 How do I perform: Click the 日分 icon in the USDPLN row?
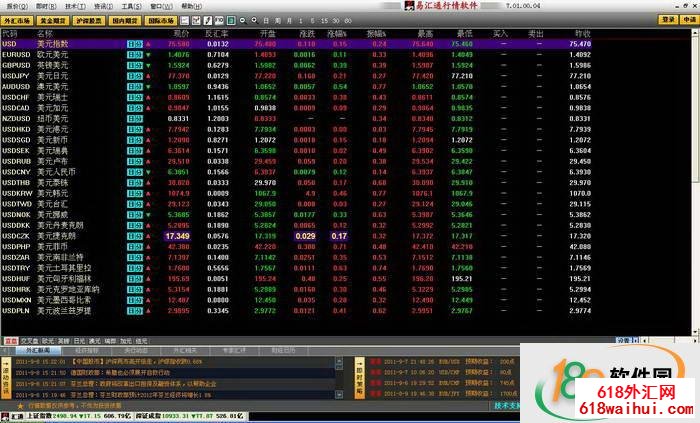(135, 311)
